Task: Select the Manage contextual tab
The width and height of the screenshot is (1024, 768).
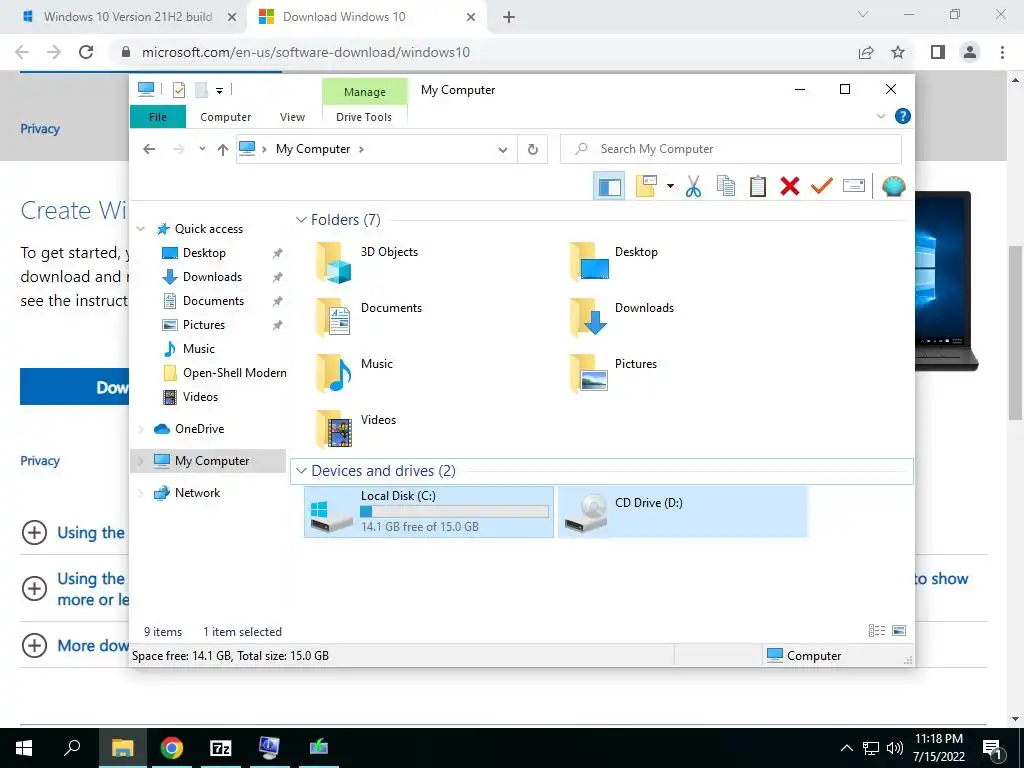Action: (x=364, y=92)
